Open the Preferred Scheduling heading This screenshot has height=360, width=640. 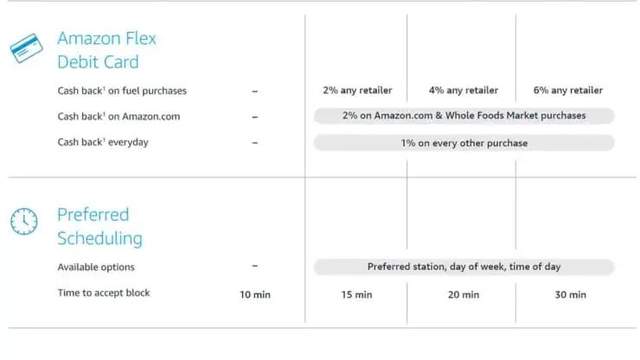(100, 227)
